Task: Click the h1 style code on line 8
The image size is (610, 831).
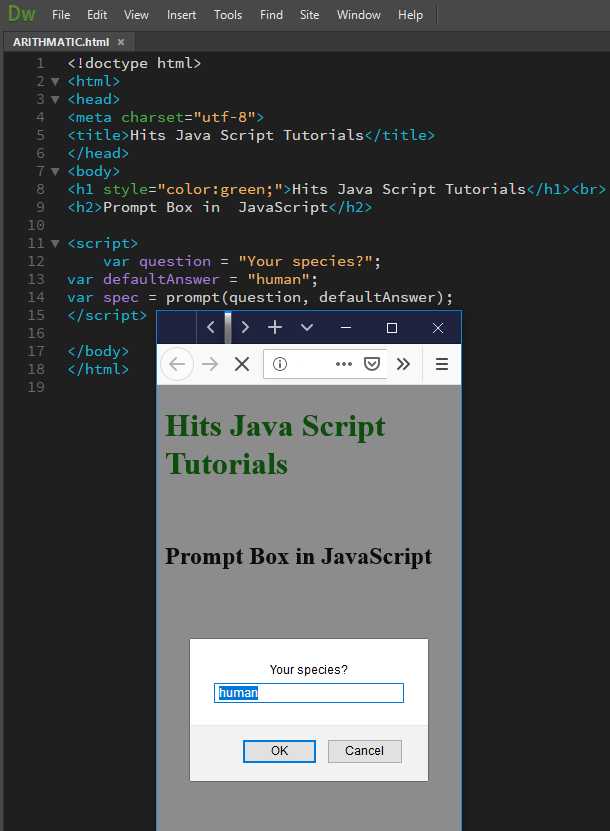Action: (x=337, y=190)
